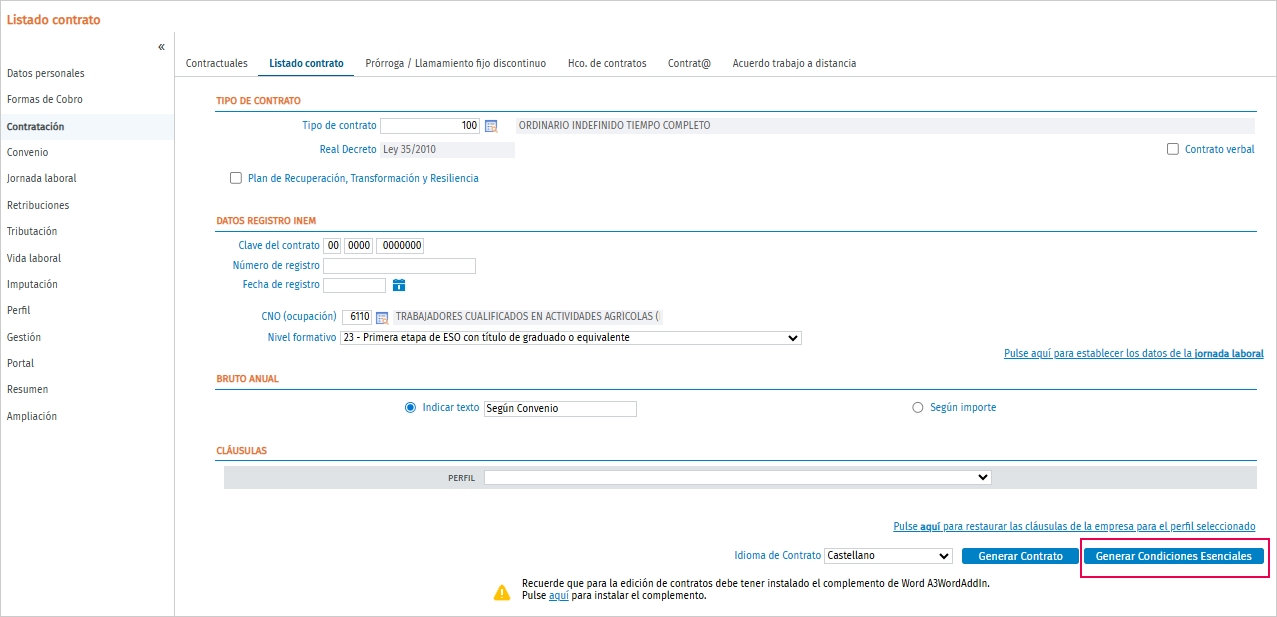Screen dimensions: 1277x617
Task: Open Perfil in the sidebar
Action: coord(19,311)
